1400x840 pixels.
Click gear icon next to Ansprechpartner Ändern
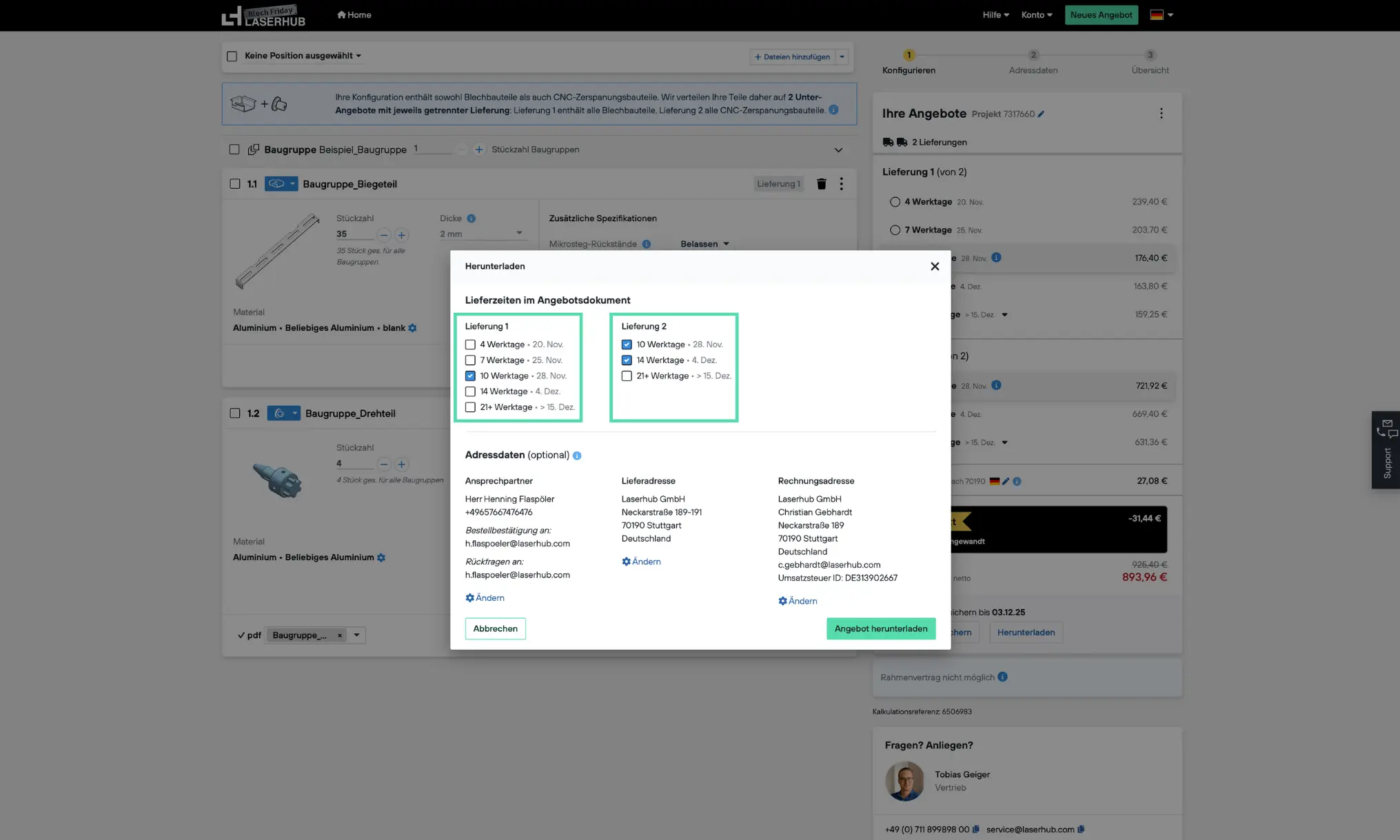469,598
